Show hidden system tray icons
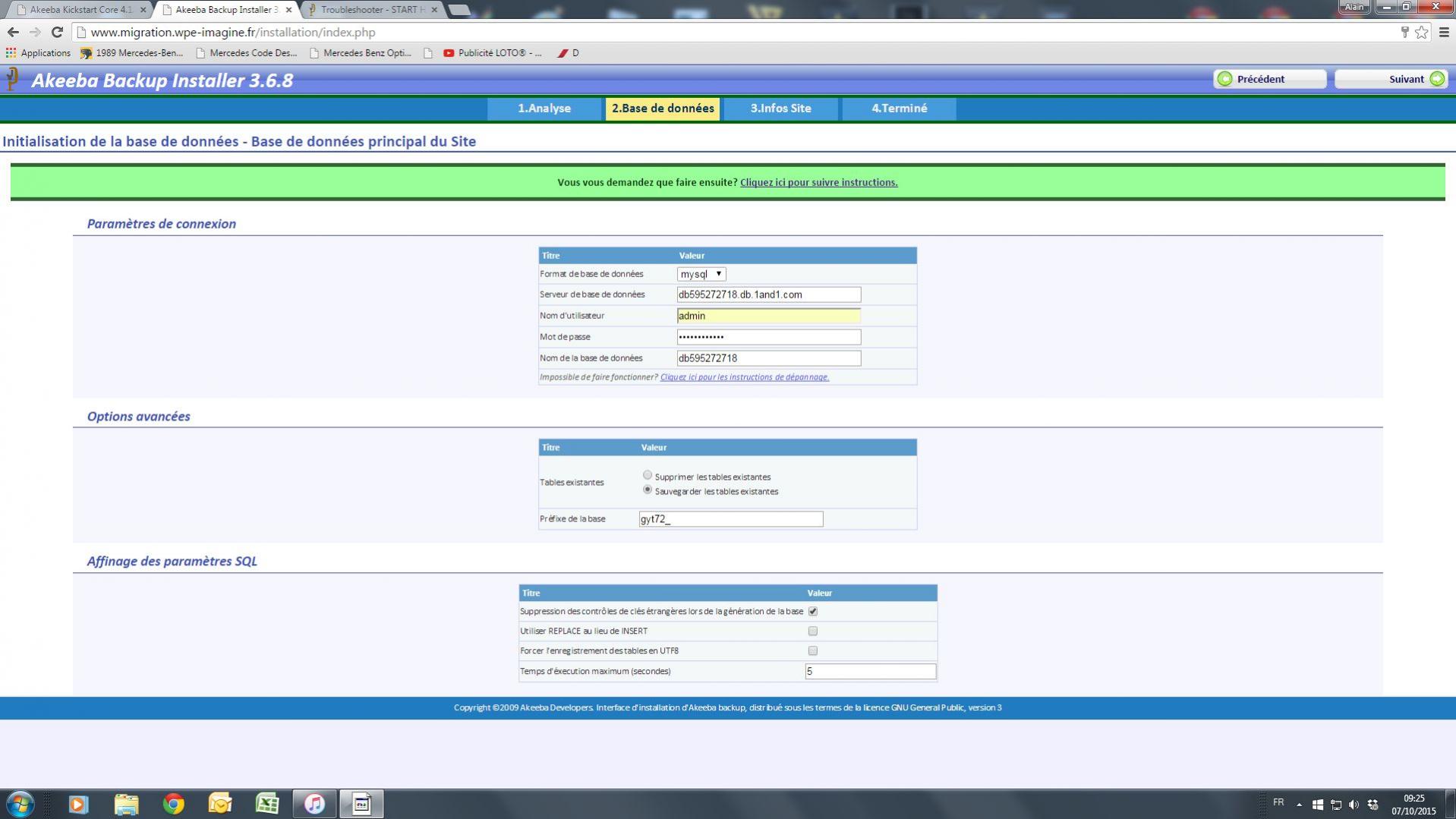Screen dimensions: 1456x819 coord(1299,804)
